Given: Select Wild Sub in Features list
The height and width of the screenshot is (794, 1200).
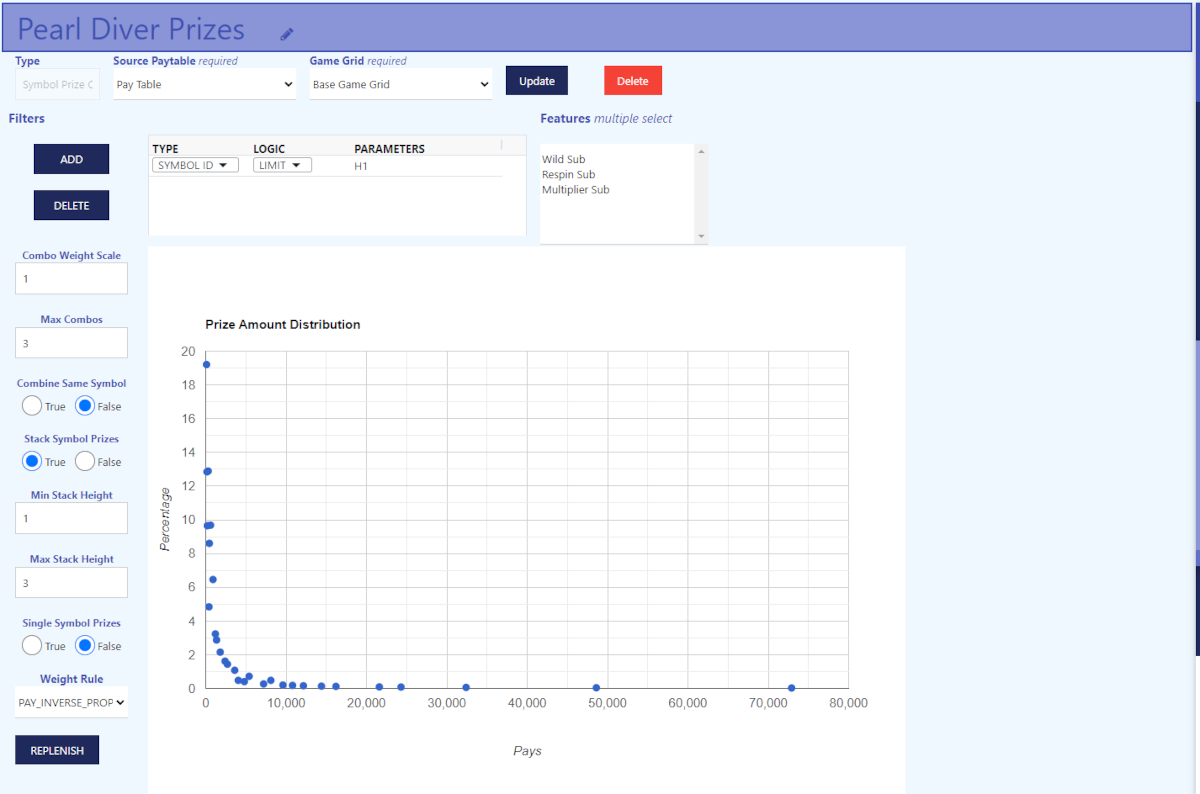Looking at the screenshot, I should (x=564, y=159).
